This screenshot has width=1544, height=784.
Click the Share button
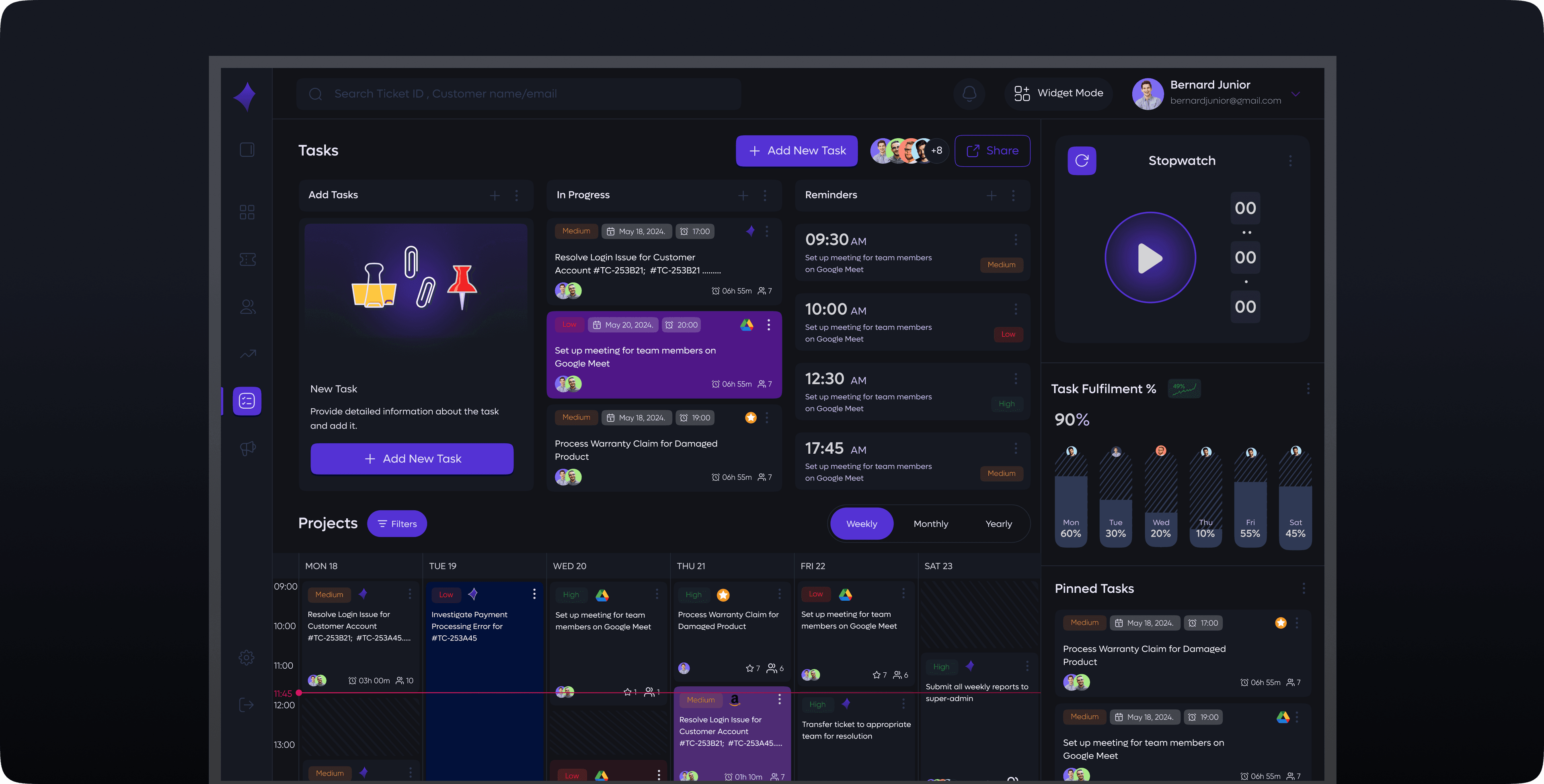(x=992, y=150)
